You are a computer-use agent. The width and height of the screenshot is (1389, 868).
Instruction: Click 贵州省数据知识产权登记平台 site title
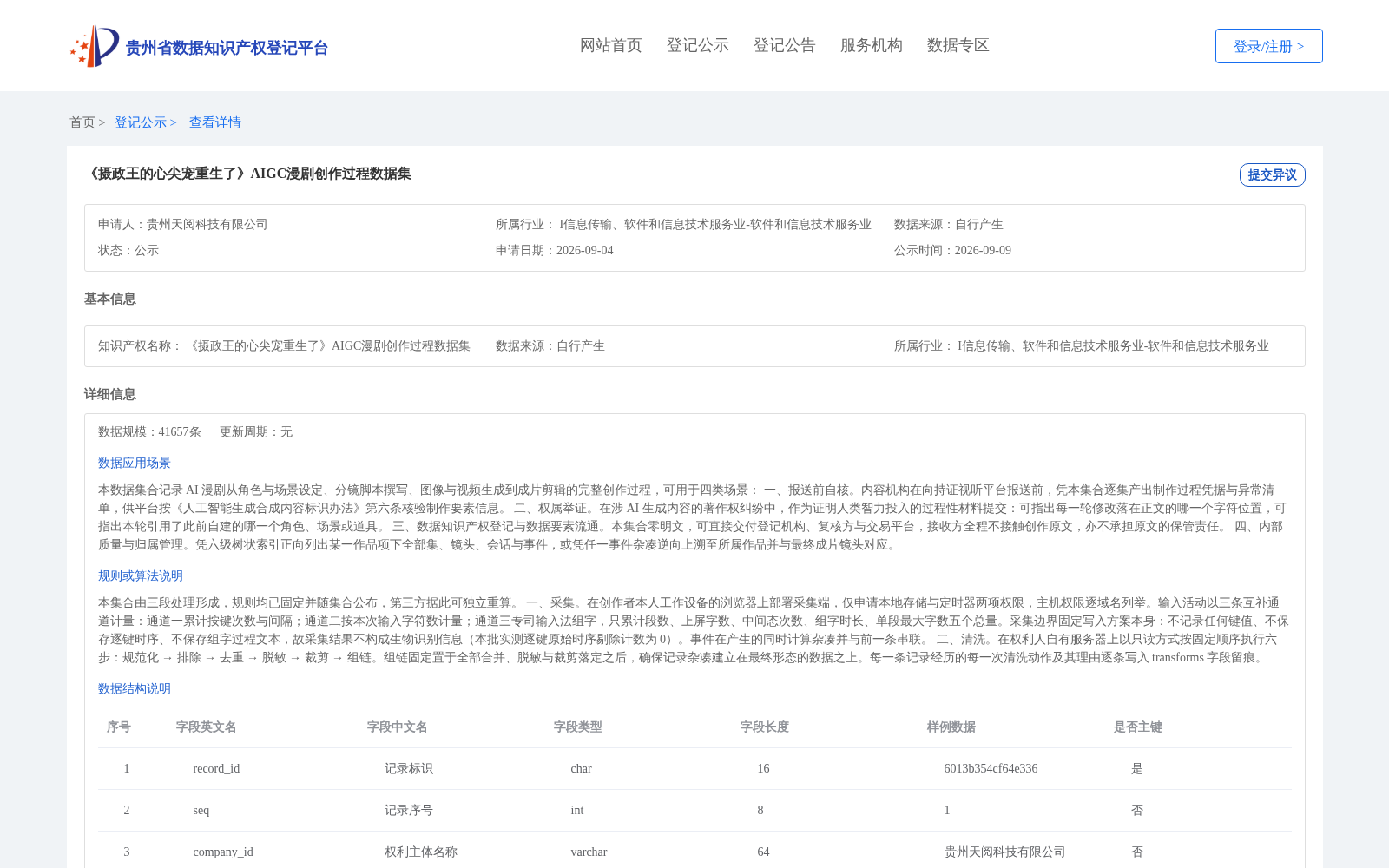tap(227, 48)
